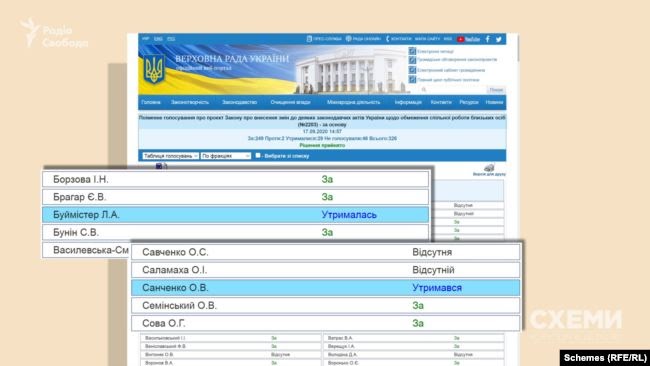Click the save diskette icon below toolbar
Viewport: 650px width, 366px height.
tap(159, 166)
